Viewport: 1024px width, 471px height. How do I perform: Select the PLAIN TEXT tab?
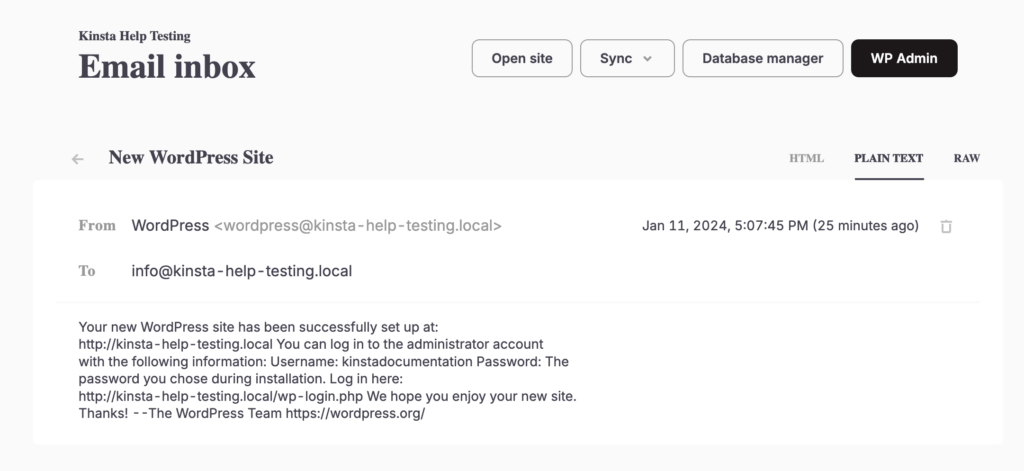tap(888, 158)
